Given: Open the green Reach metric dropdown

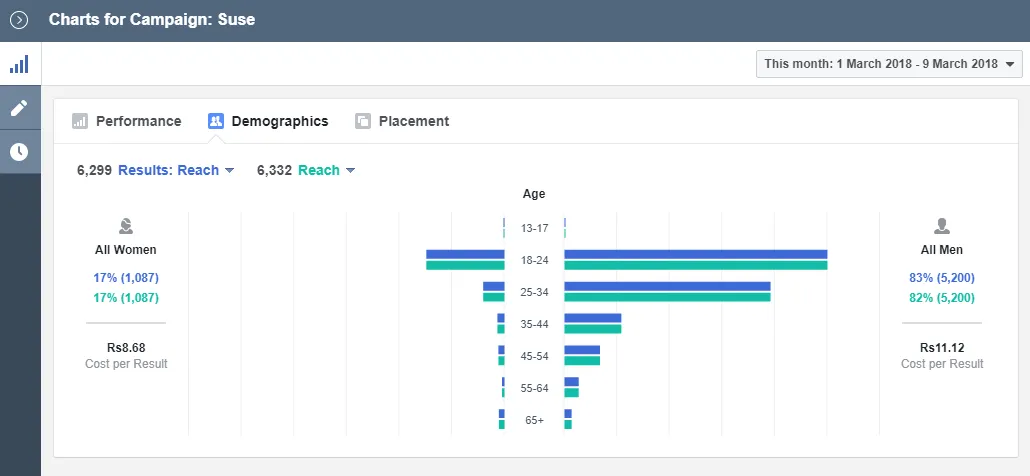Looking at the screenshot, I should [x=326, y=170].
